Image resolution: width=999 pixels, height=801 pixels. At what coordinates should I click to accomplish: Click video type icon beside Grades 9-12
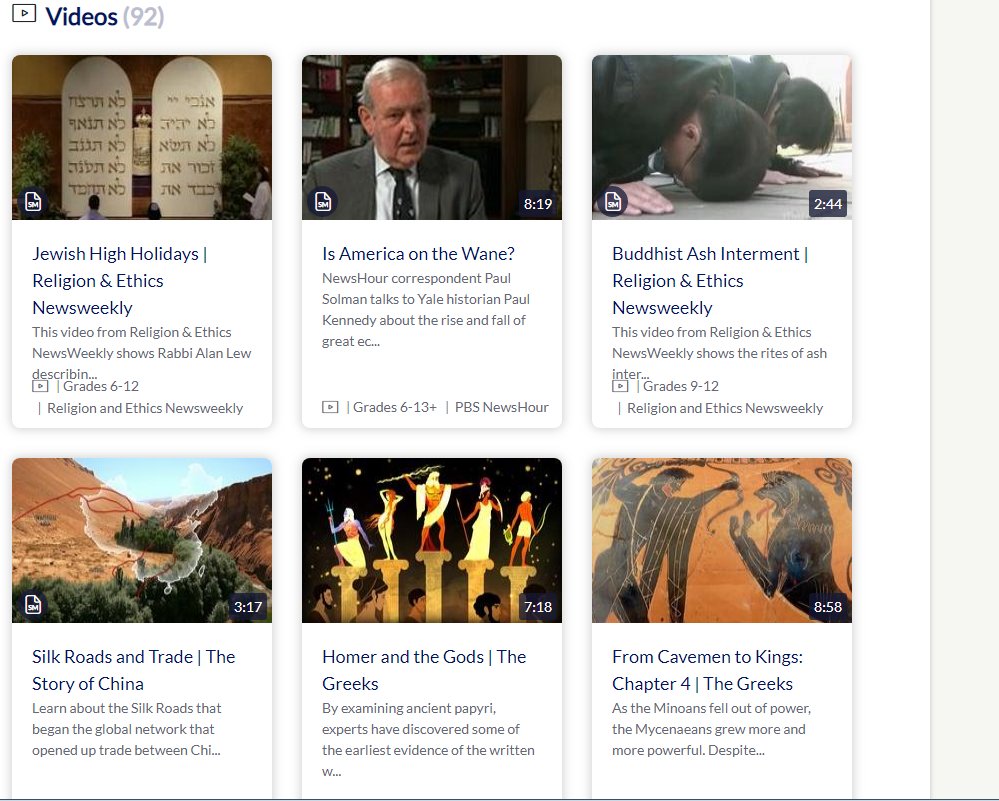coord(620,386)
